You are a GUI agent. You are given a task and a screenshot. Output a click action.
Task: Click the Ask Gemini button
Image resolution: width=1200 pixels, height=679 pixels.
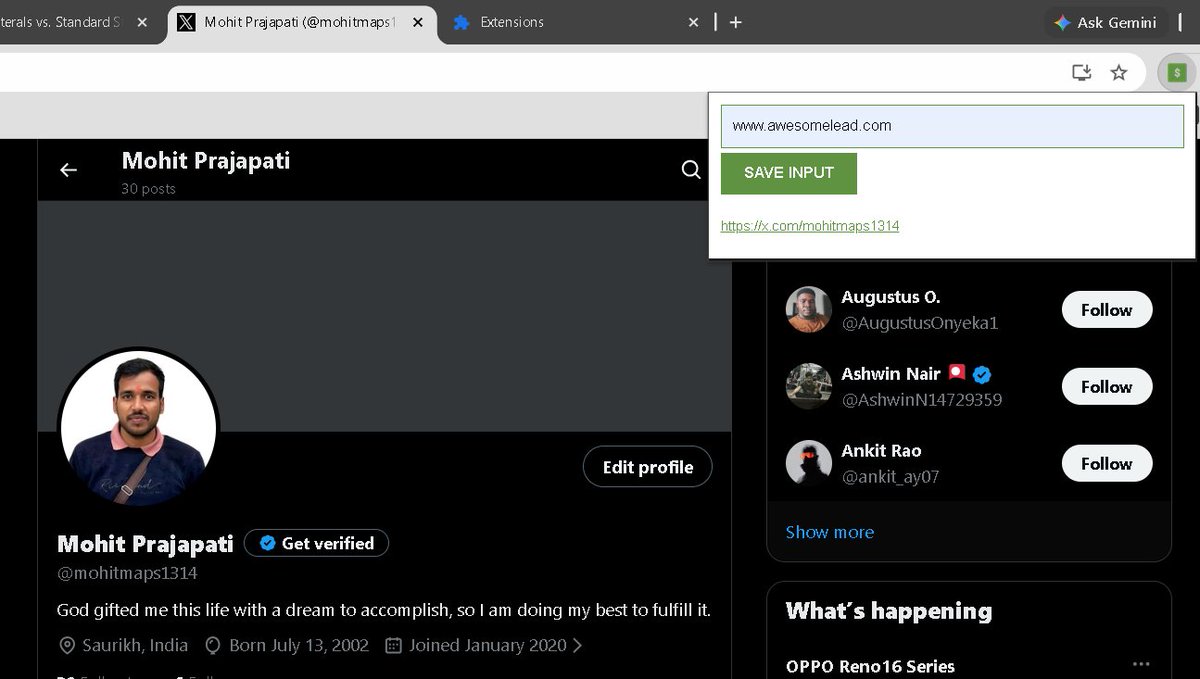pyautogui.click(x=1105, y=22)
